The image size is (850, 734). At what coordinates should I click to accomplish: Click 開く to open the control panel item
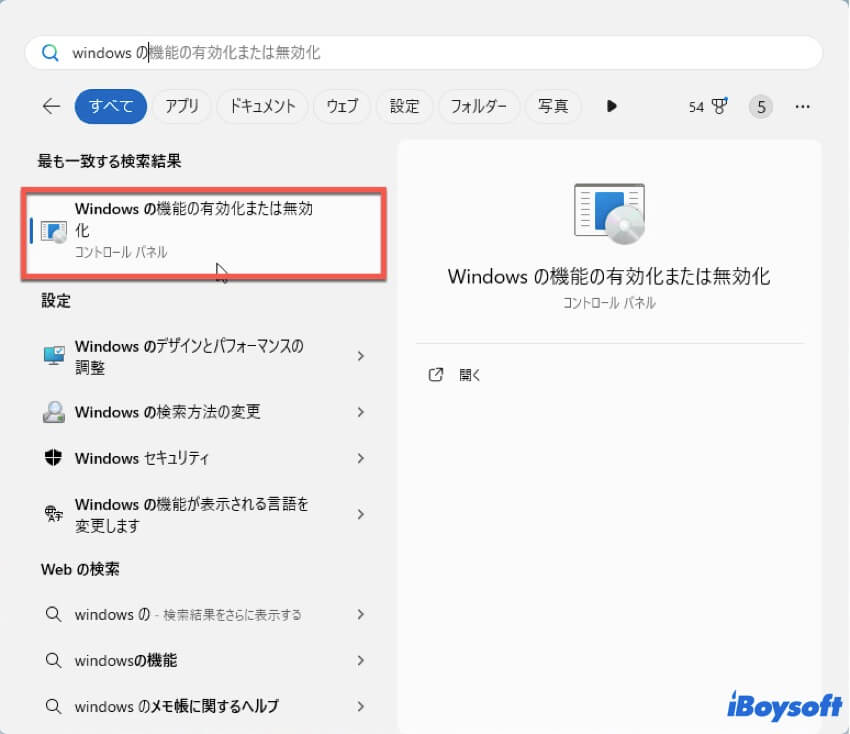point(470,375)
